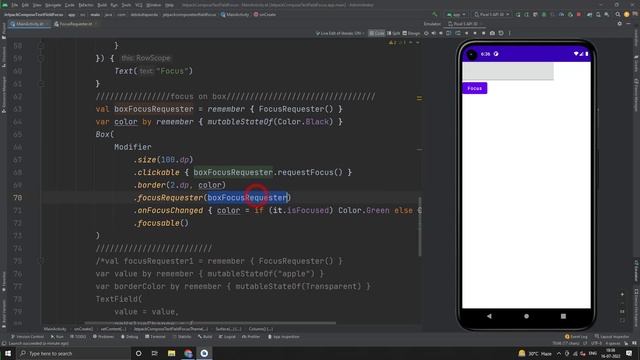The image size is (640, 360).
Task: Click the editor vertical scrollbar thumb
Action: pos(420,227)
